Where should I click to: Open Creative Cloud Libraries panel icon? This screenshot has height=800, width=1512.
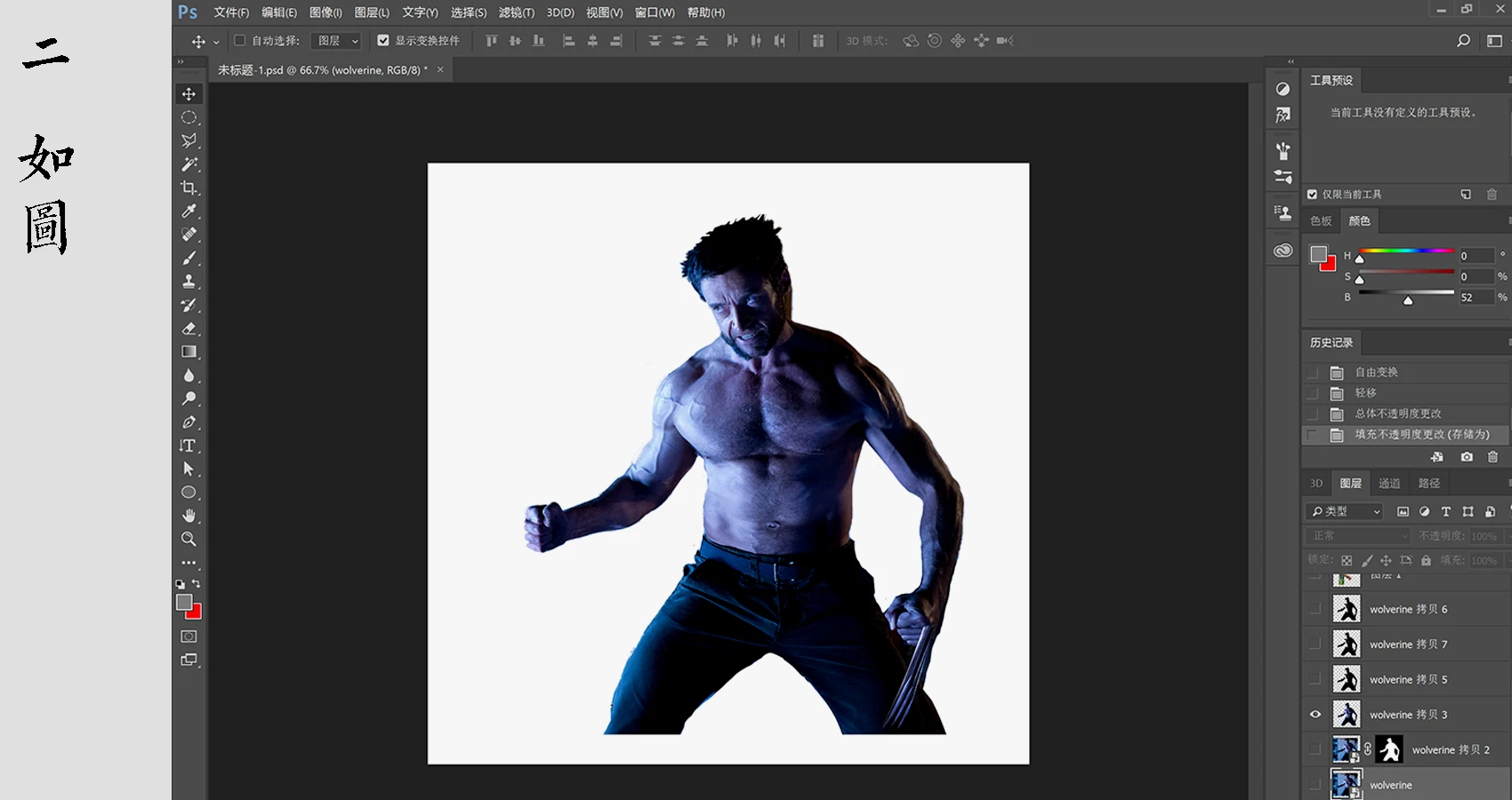click(1283, 251)
